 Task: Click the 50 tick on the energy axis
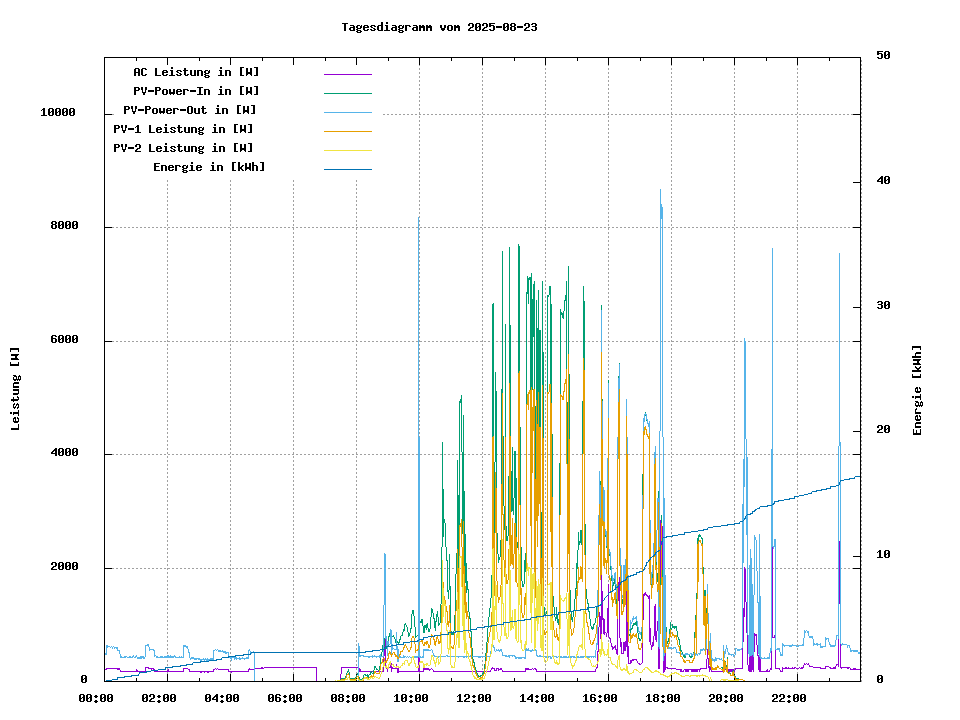[883, 55]
